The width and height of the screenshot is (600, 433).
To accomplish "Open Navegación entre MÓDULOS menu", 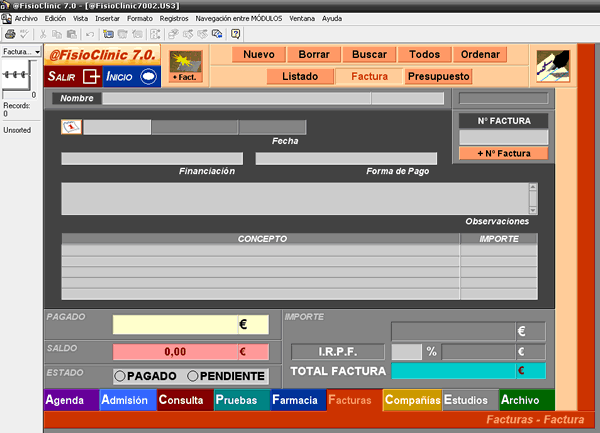I will [x=239, y=18].
